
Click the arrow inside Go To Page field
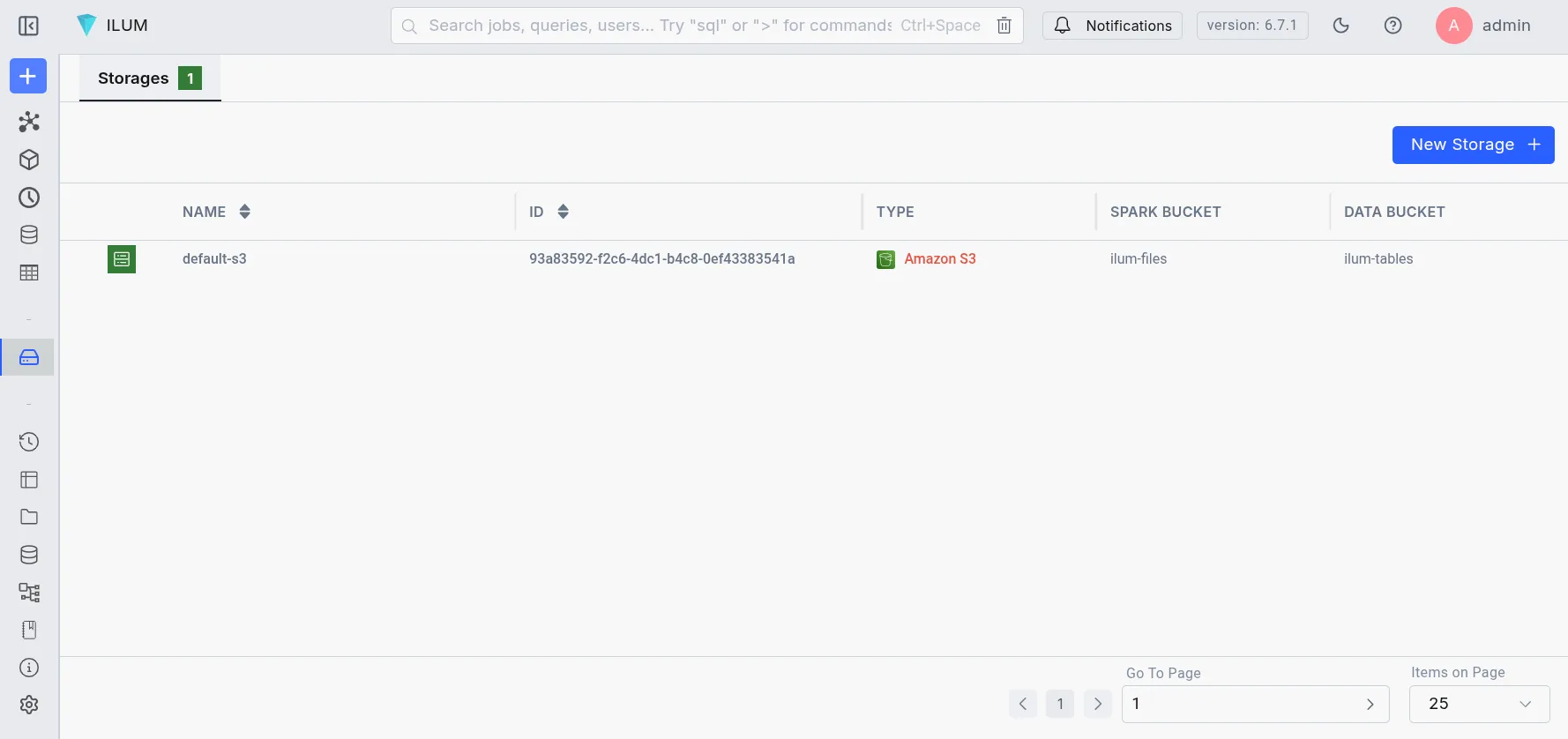[1370, 704]
